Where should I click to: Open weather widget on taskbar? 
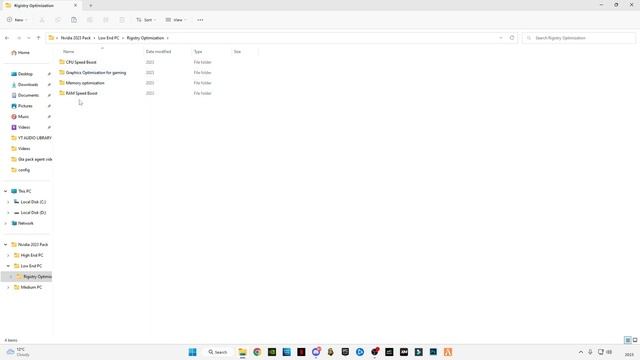[18, 352]
